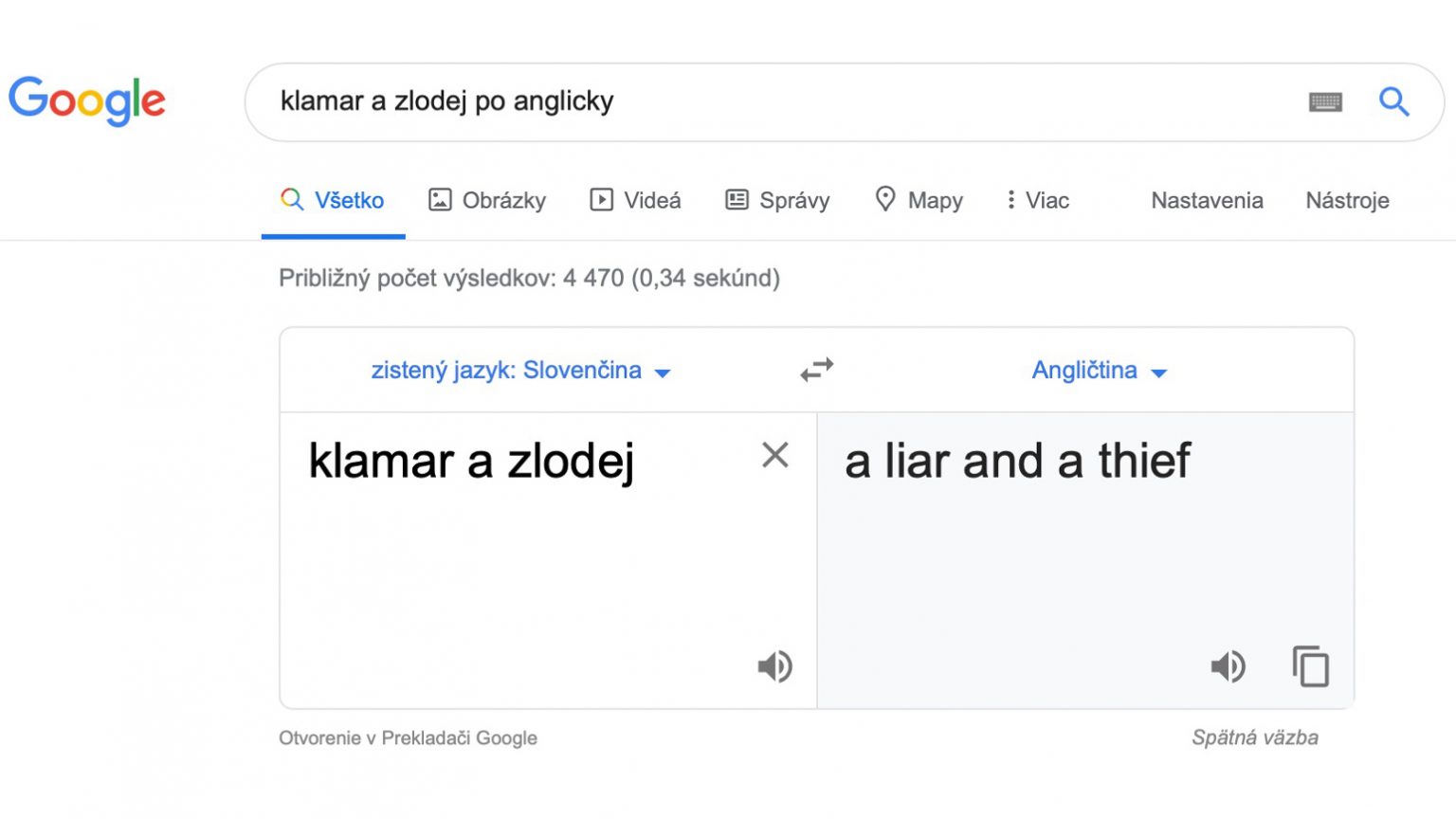Expand the Viac menu
This screenshot has height=819, width=1456.
[1038, 200]
